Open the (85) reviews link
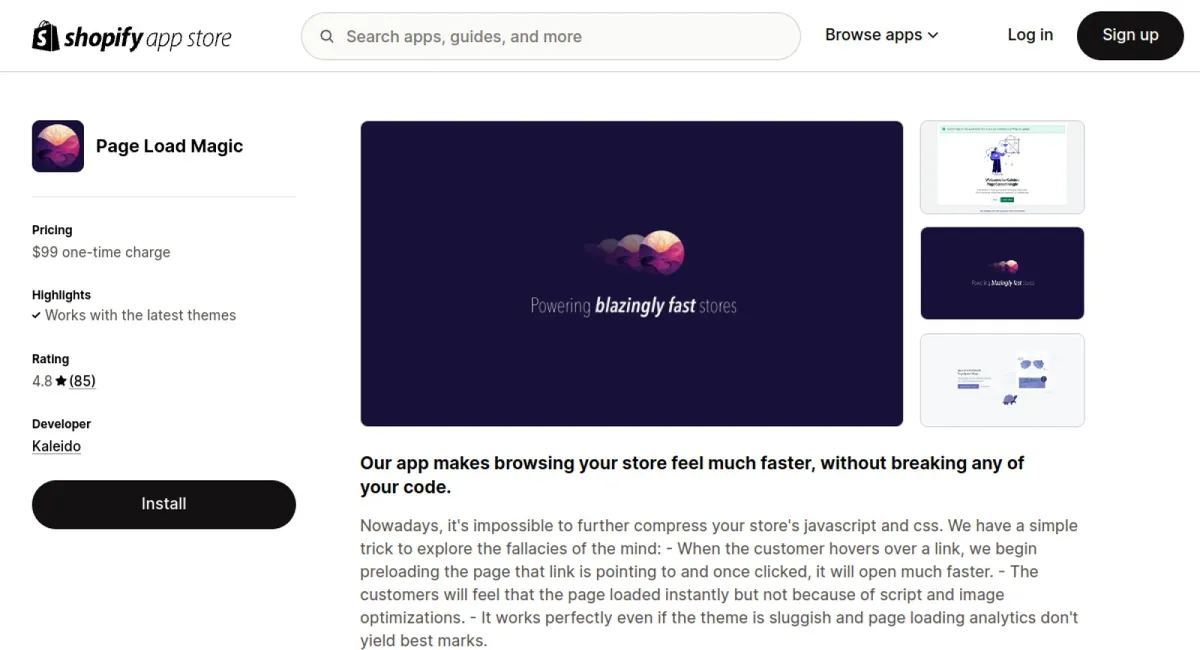This screenshot has width=1200, height=650. pyautogui.click(x=82, y=381)
